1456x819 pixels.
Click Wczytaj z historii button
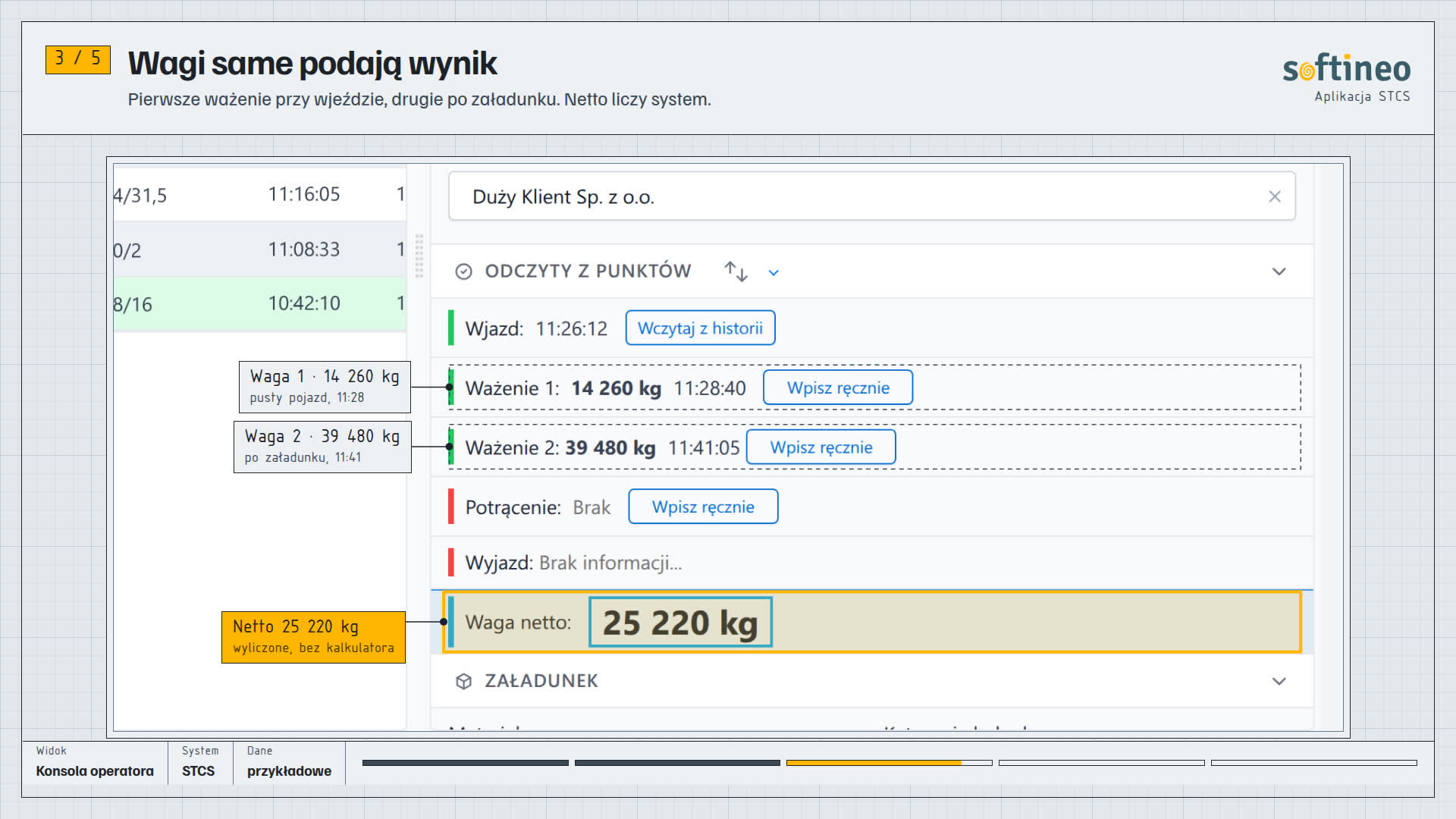pyautogui.click(x=700, y=328)
